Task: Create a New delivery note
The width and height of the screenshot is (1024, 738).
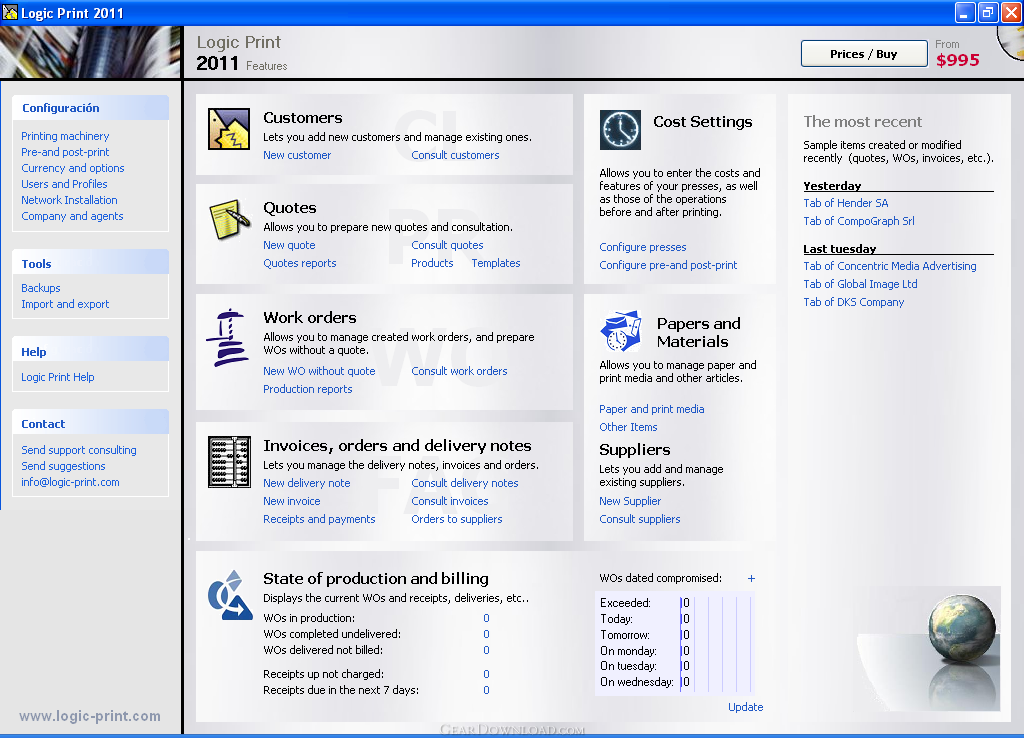Action: (x=306, y=483)
